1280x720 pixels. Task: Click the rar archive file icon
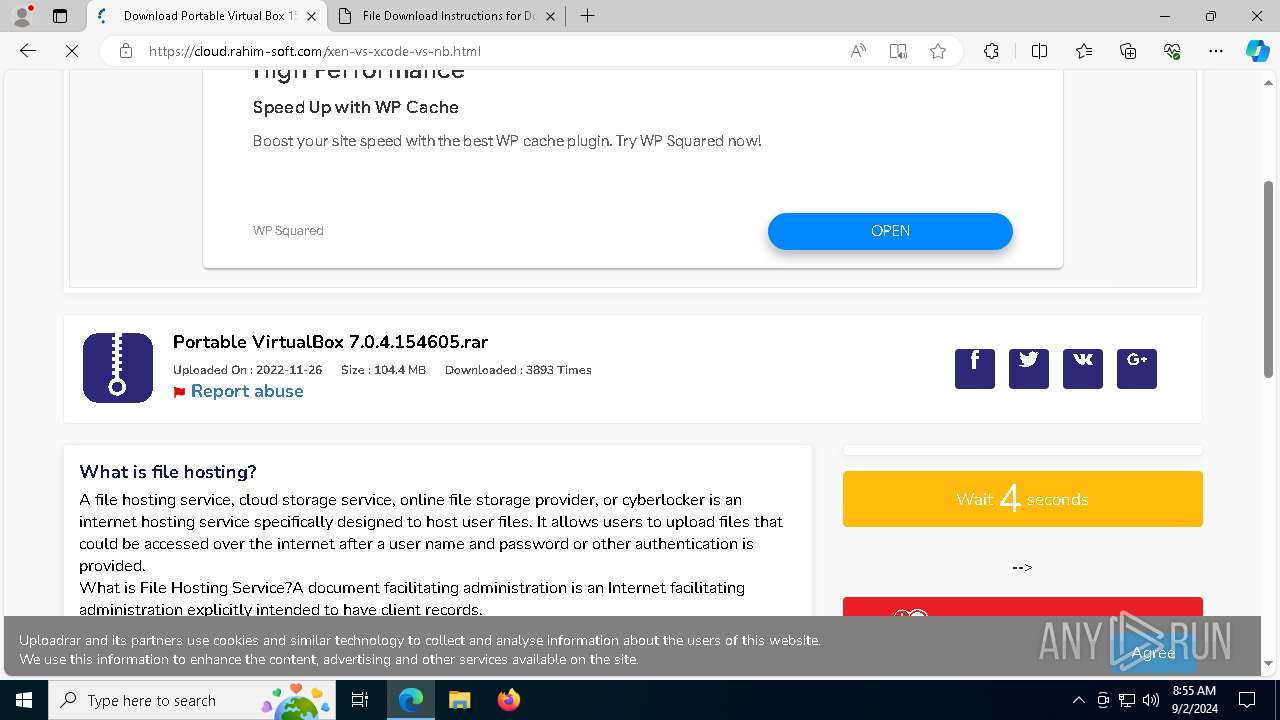coord(118,368)
